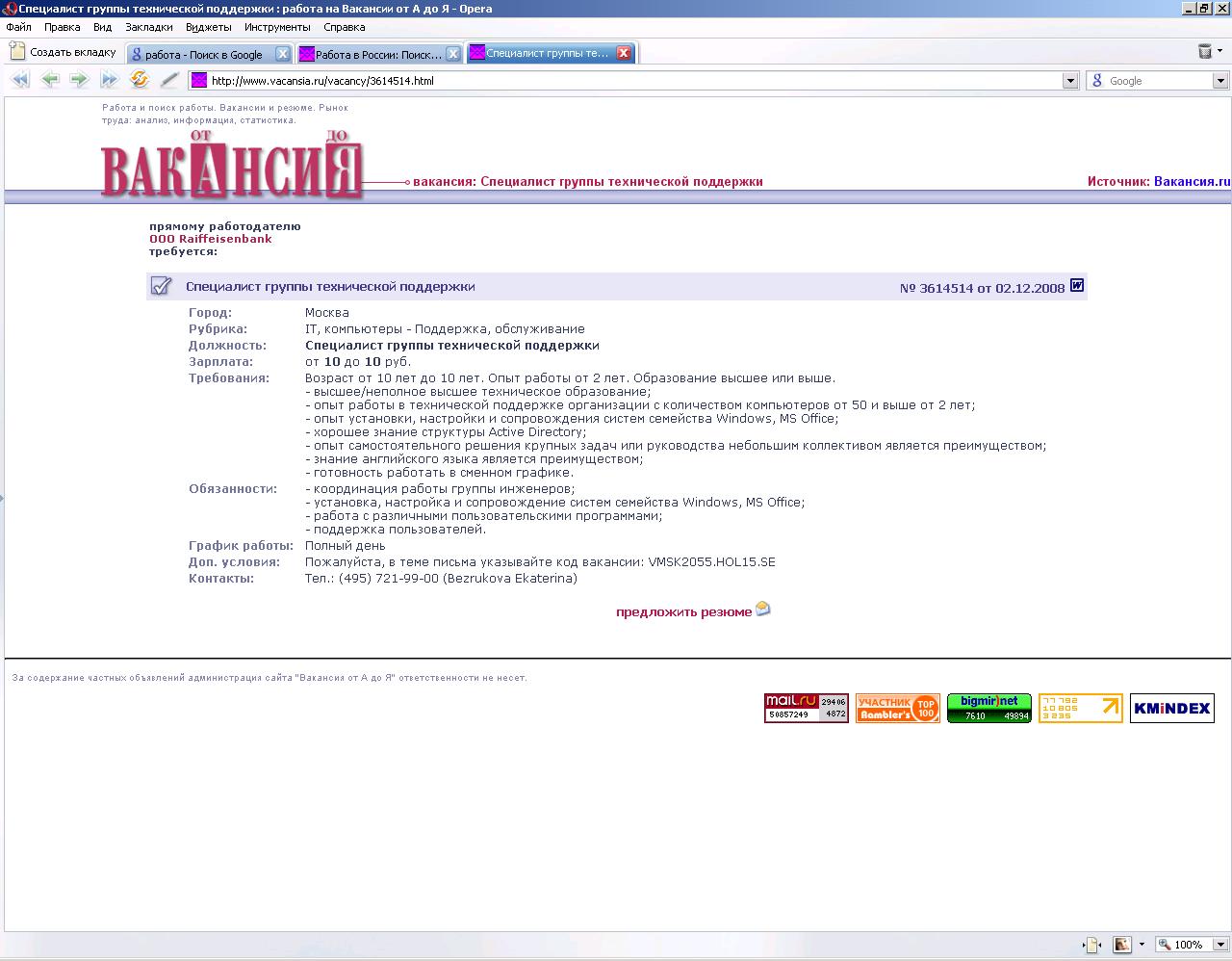Screen dimensions: 1232x961
Task: Close the работа - Поиск в Google tab
Action: pyautogui.click(x=282, y=54)
